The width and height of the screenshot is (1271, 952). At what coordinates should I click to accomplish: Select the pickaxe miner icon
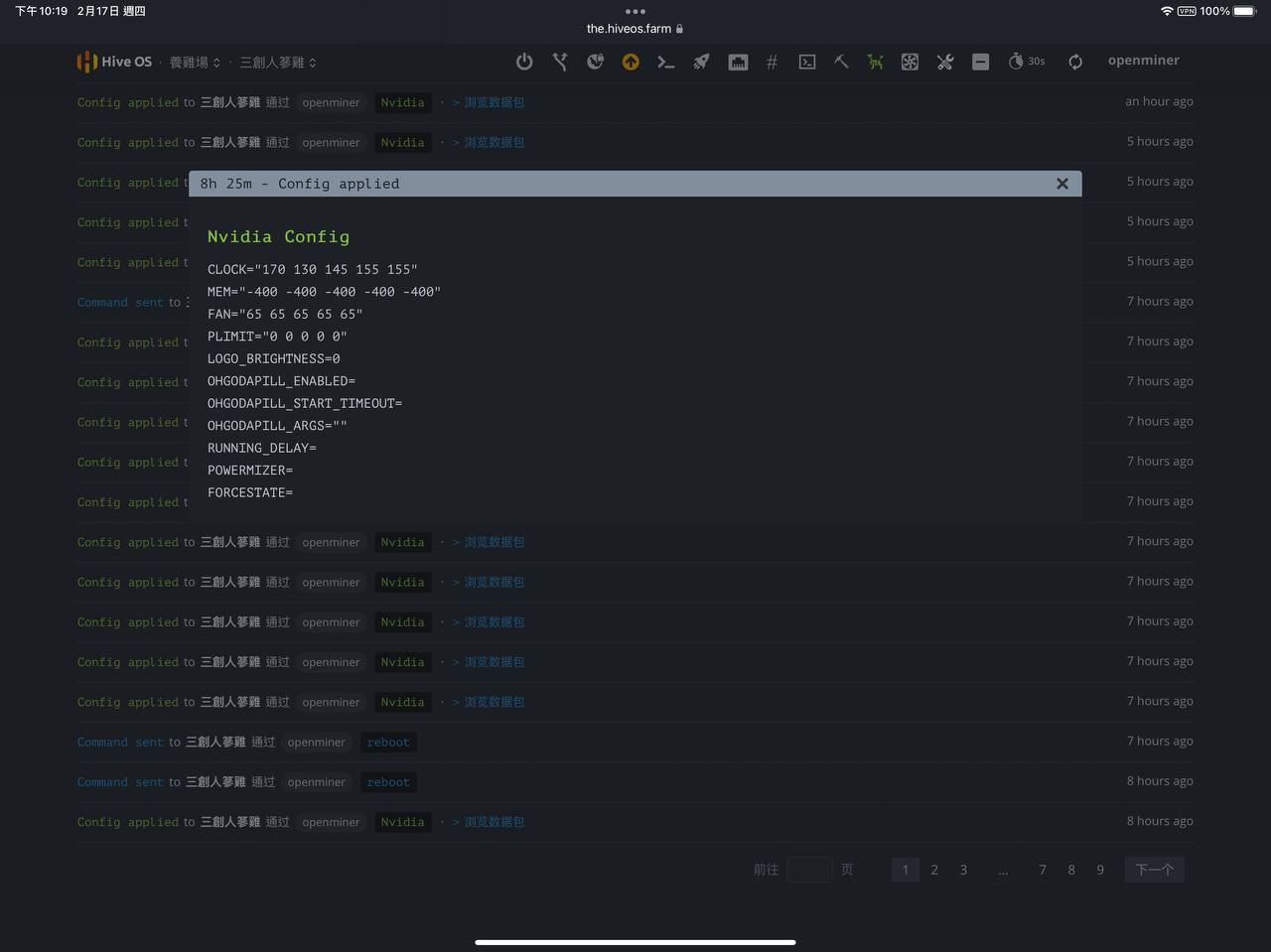click(x=841, y=62)
